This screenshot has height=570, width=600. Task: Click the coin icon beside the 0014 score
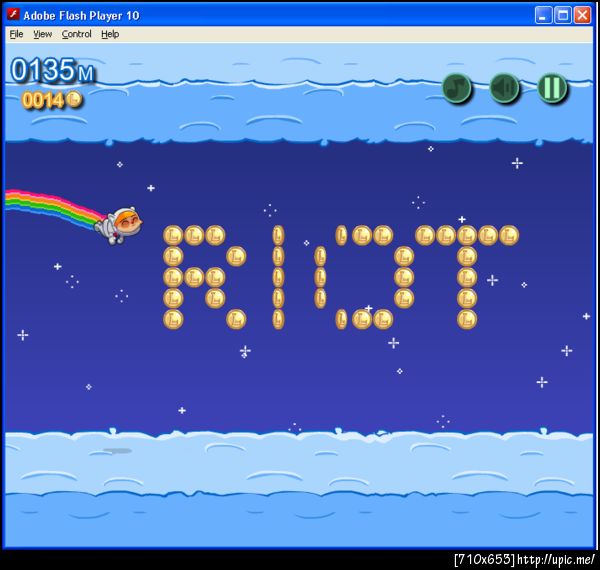[74, 99]
